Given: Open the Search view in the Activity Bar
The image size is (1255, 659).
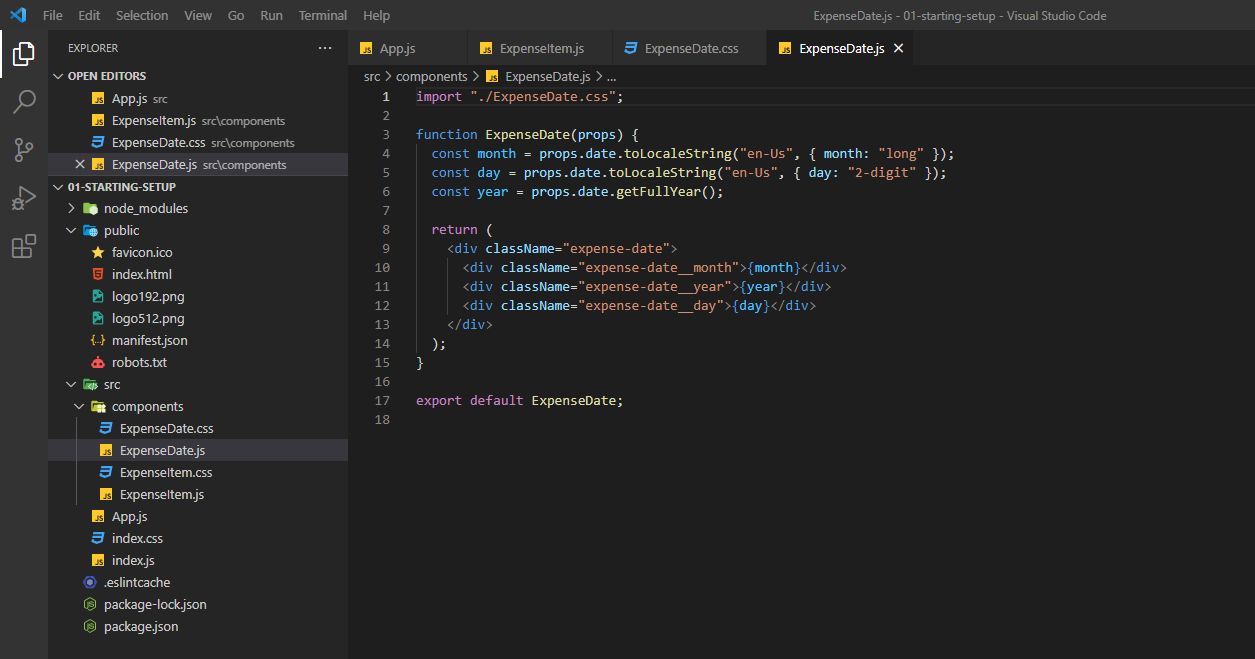Looking at the screenshot, I should tap(24, 102).
